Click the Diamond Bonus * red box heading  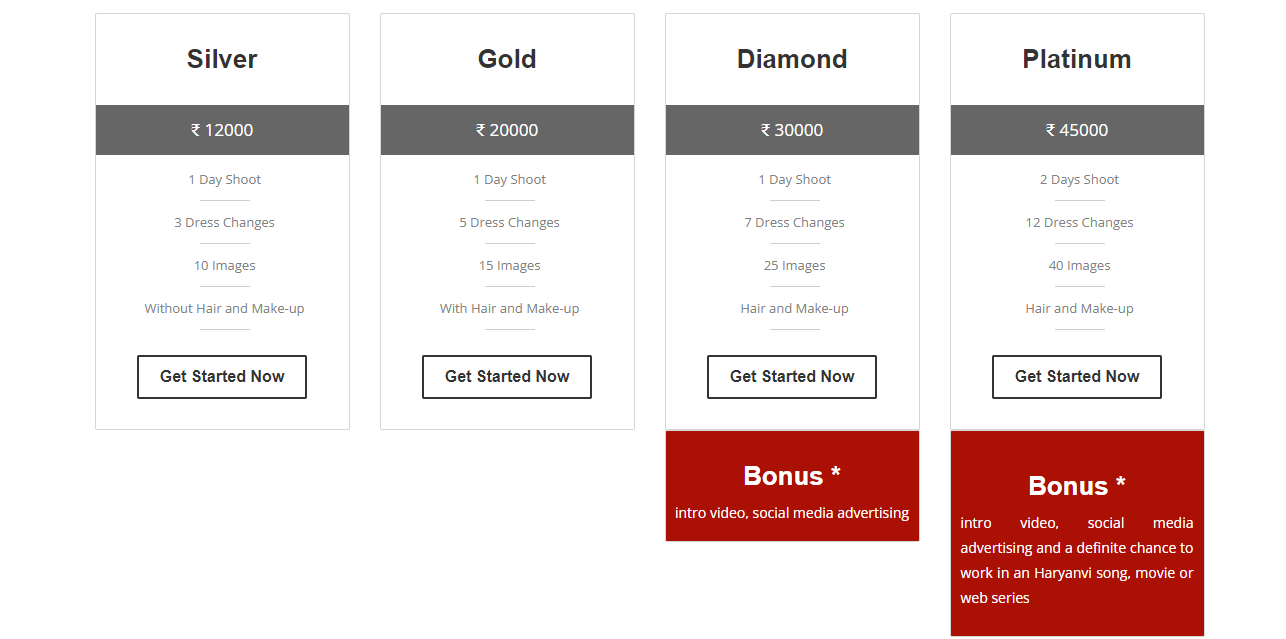click(x=792, y=476)
